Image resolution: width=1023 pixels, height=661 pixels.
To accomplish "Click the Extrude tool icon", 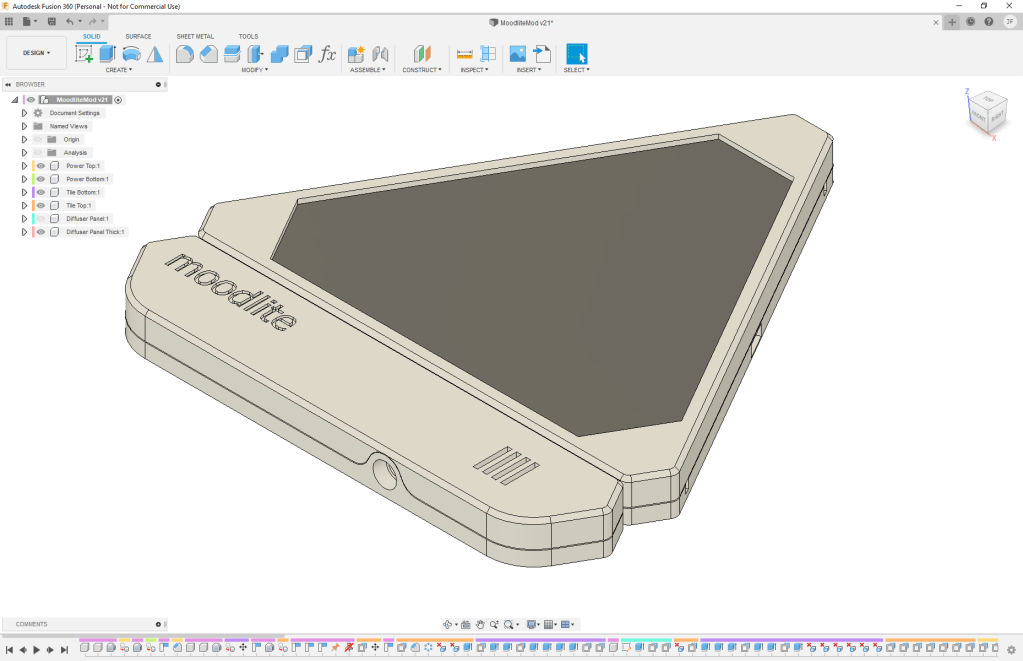I will point(108,54).
